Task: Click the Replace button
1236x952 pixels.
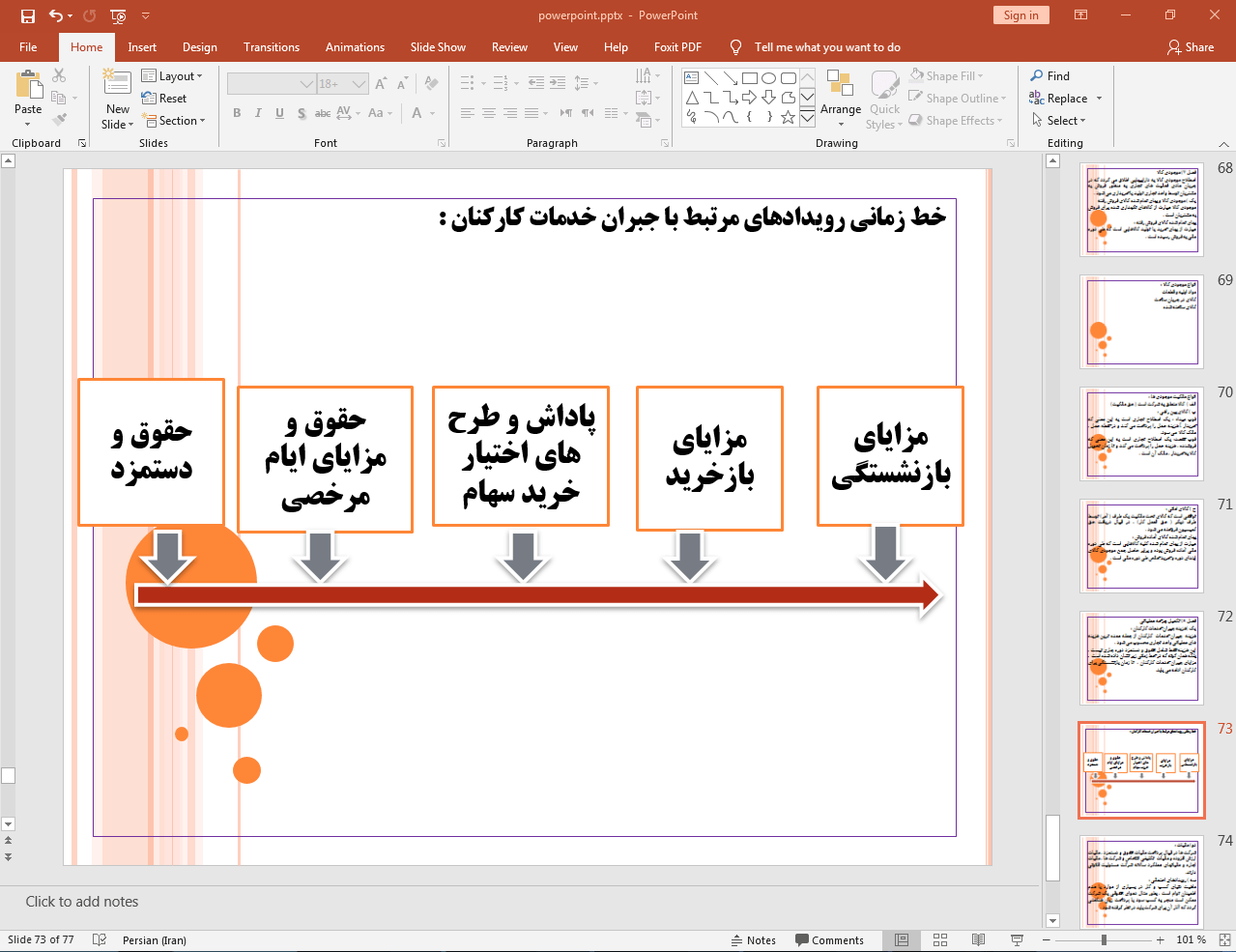Action: pyautogui.click(x=1059, y=99)
